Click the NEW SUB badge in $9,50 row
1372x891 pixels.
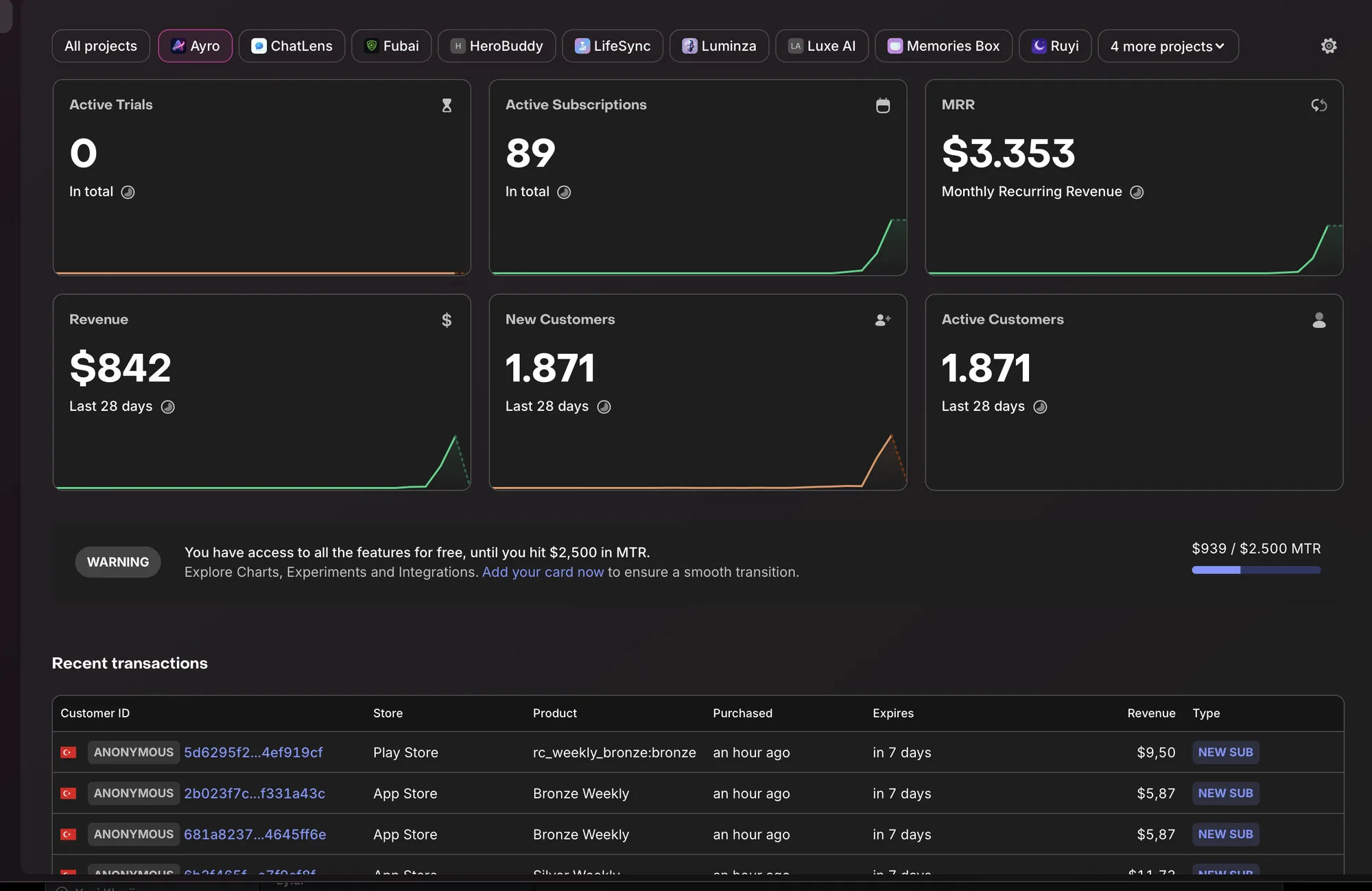pyautogui.click(x=1225, y=752)
